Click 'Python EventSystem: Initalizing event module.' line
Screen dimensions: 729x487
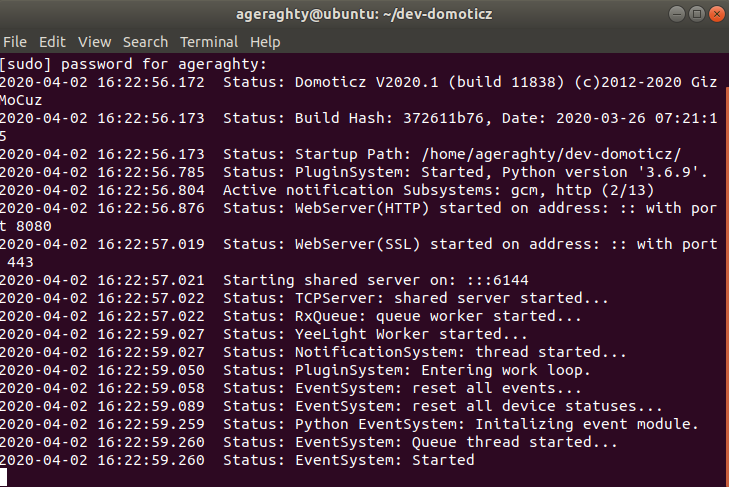(349, 424)
